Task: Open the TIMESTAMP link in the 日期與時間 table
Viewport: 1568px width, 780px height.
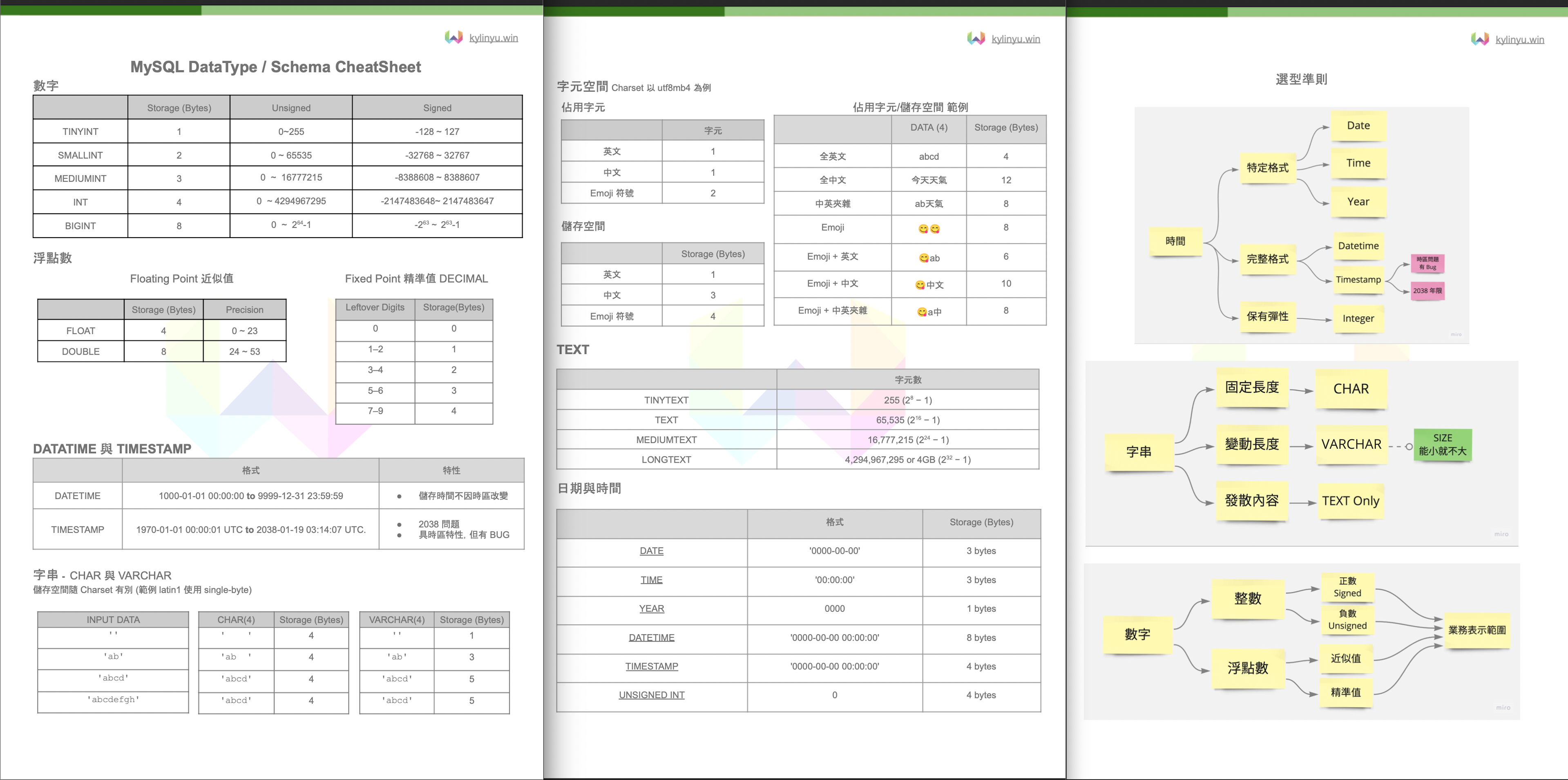Action: pyautogui.click(x=652, y=666)
